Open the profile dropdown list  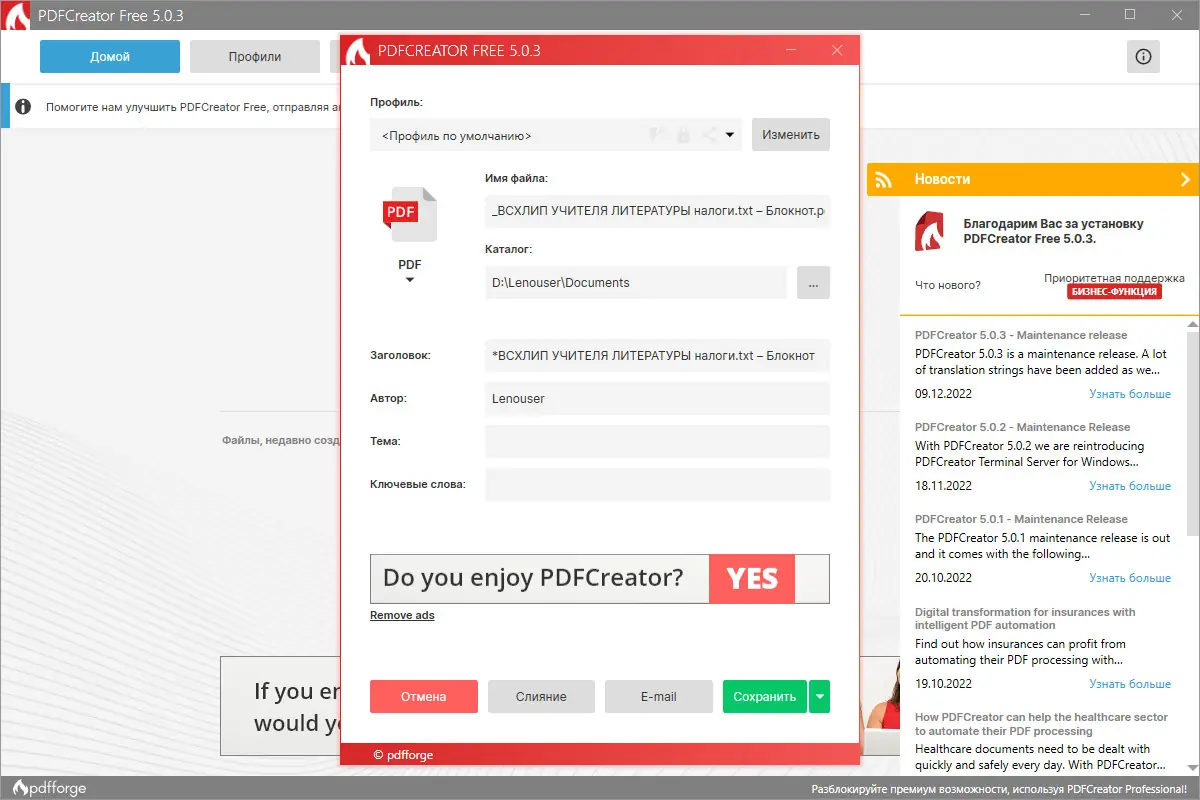point(730,135)
